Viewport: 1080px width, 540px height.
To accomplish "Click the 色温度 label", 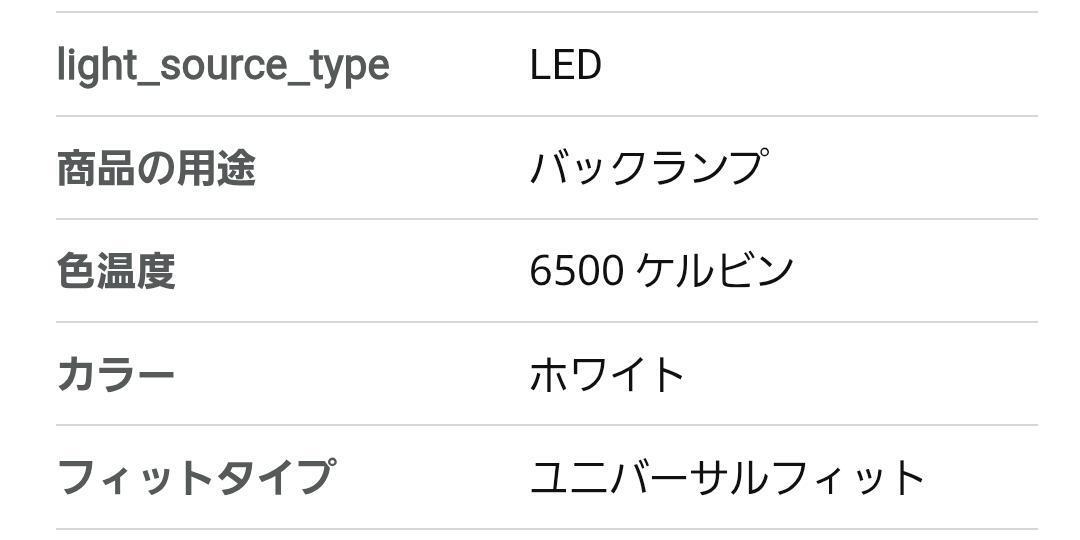I will pyautogui.click(x=116, y=271).
